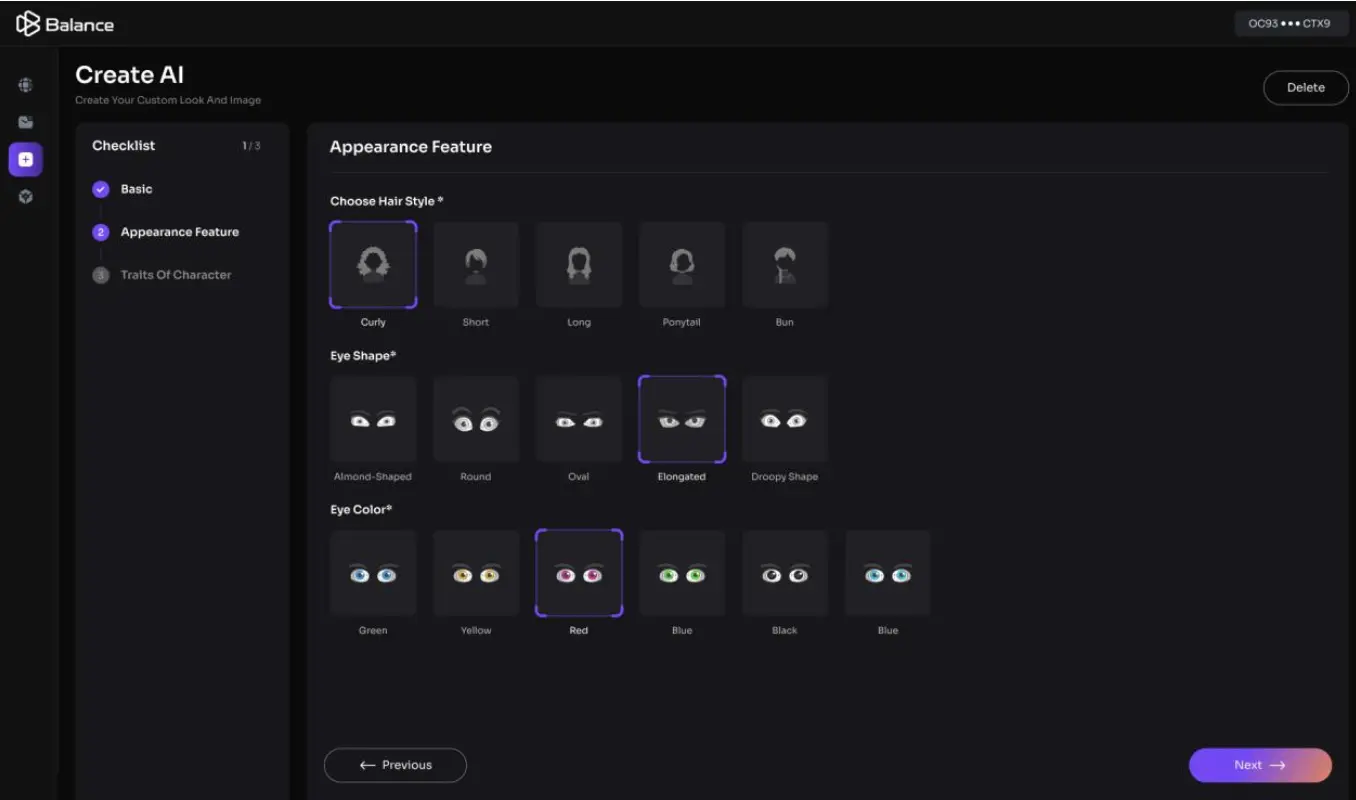
Task: Select the Short hair style icon
Action: pyautogui.click(x=476, y=265)
